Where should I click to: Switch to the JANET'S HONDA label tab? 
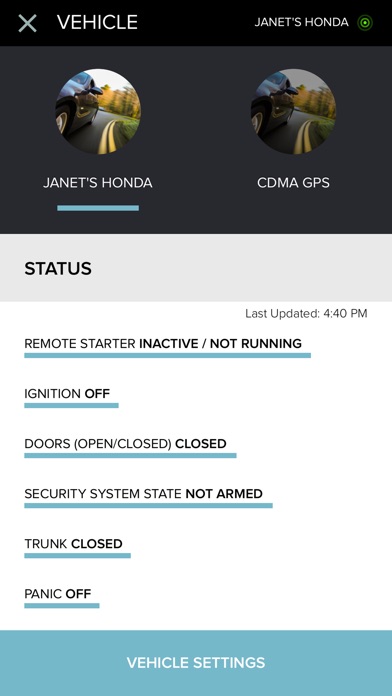click(98, 183)
